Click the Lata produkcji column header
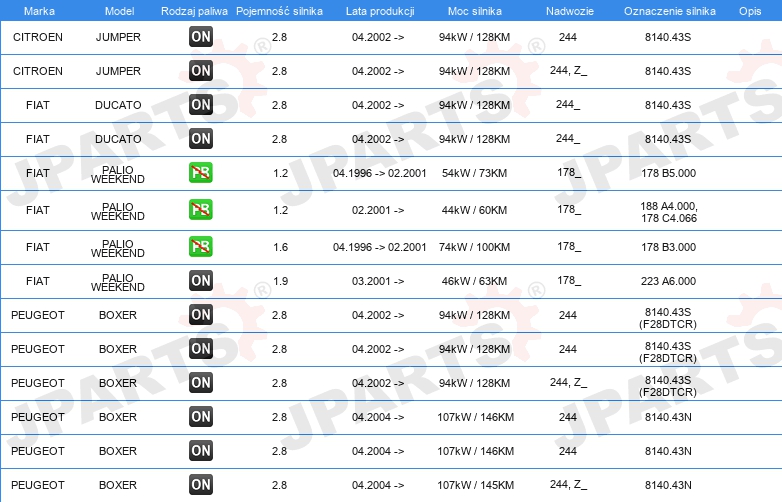This screenshot has height=502, width=782. (380, 11)
